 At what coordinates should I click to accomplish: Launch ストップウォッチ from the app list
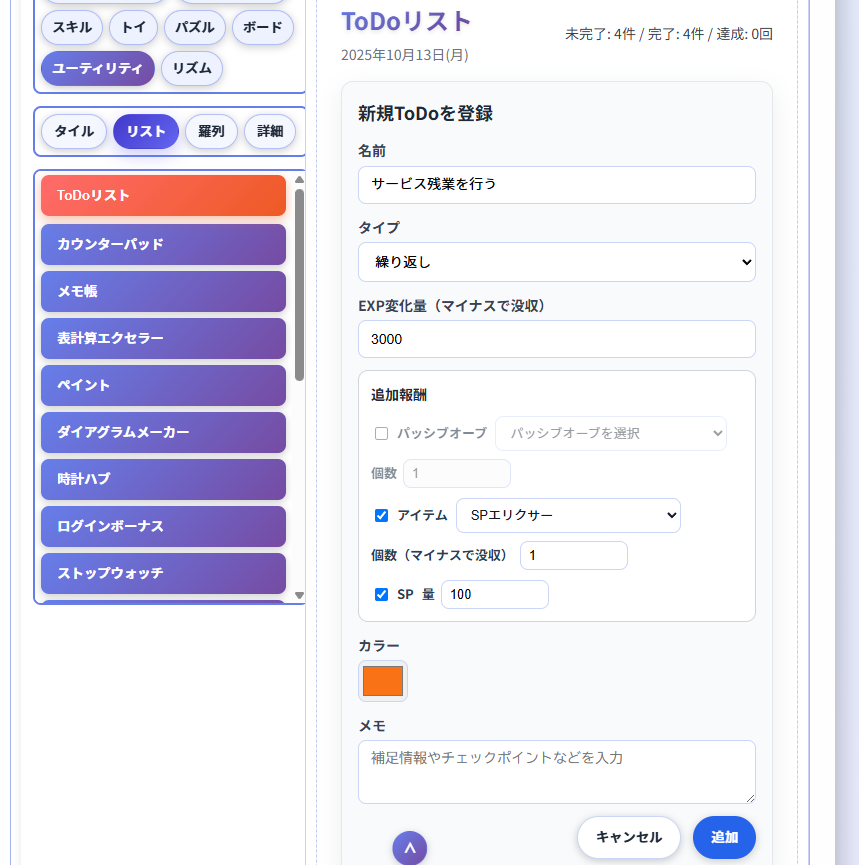pos(163,573)
